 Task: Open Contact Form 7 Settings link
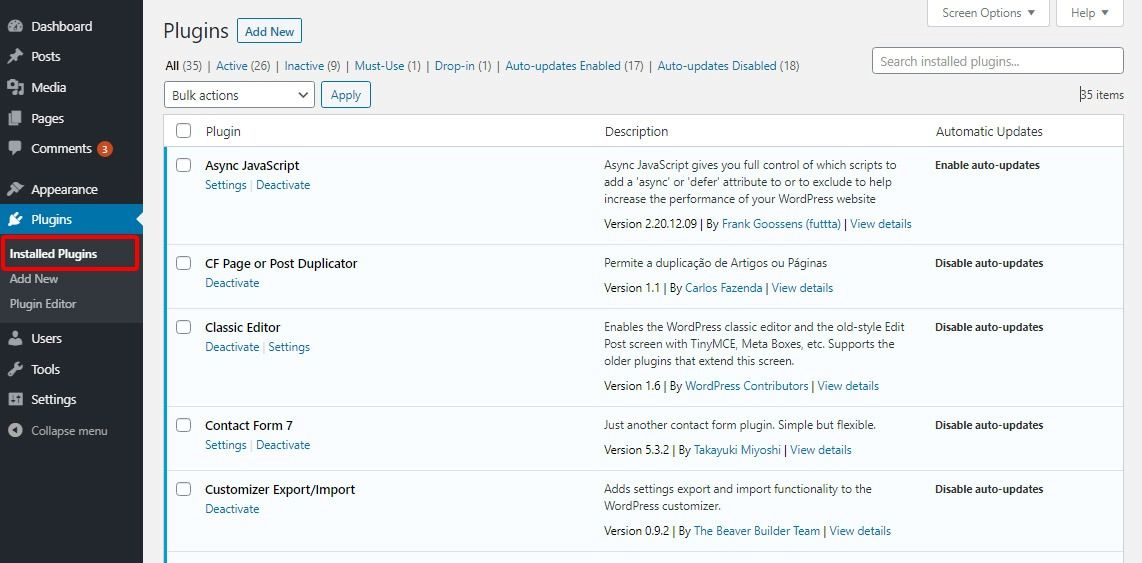(226, 444)
